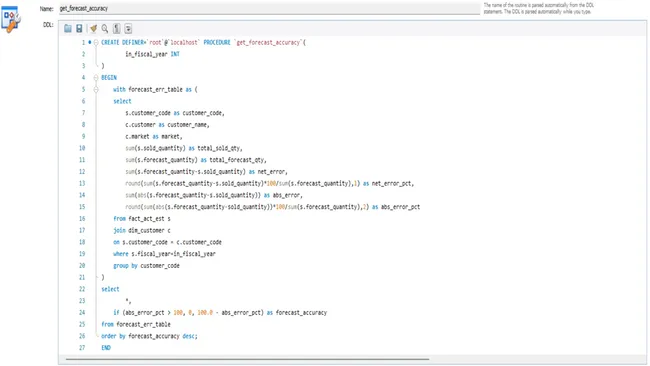Click 'net_error,' alias on line 12
This screenshot has height=366, width=650.
pyautogui.click(x=272, y=172)
